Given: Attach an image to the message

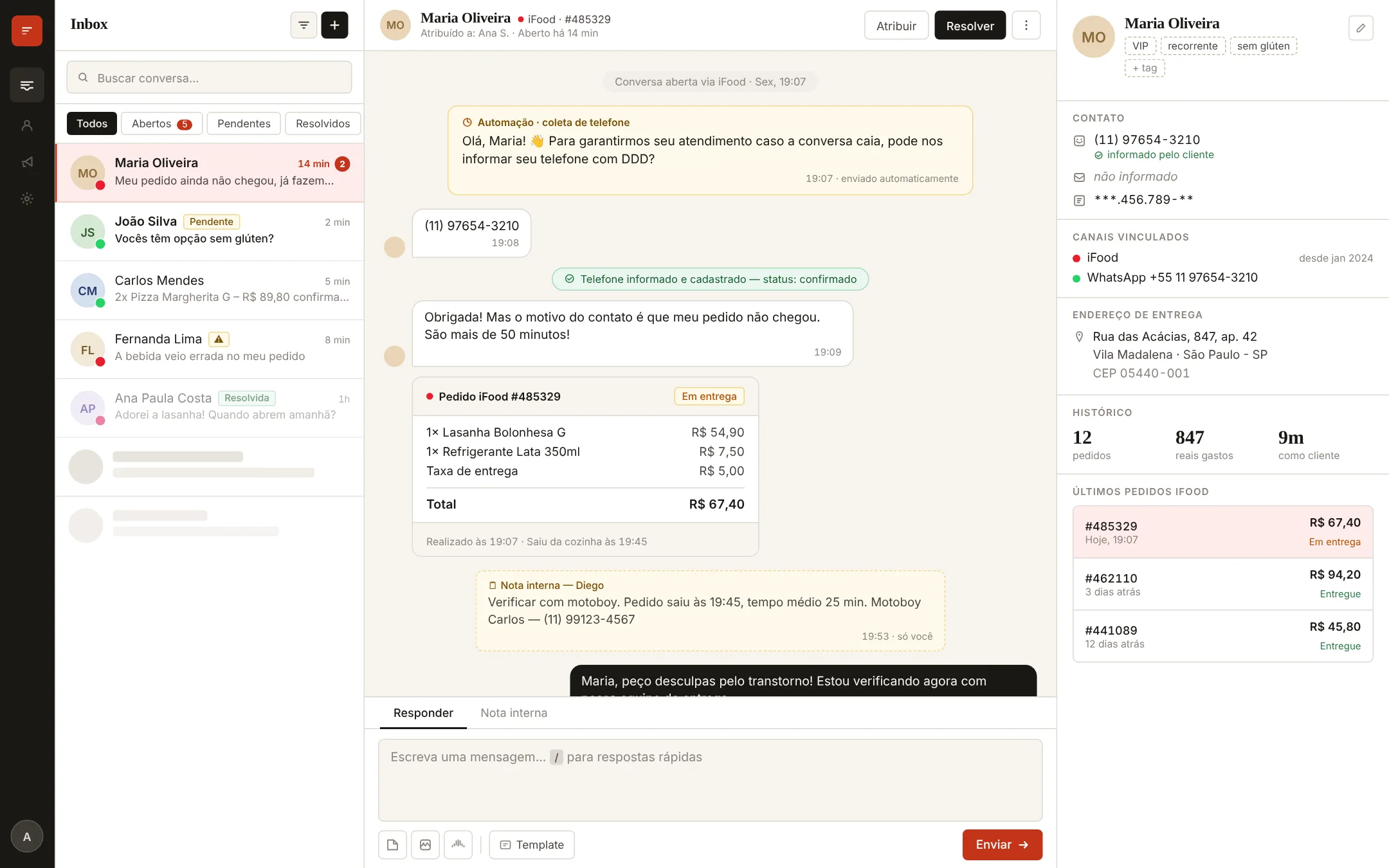Looking at the screenshot, I should click(x=425, y=845).
